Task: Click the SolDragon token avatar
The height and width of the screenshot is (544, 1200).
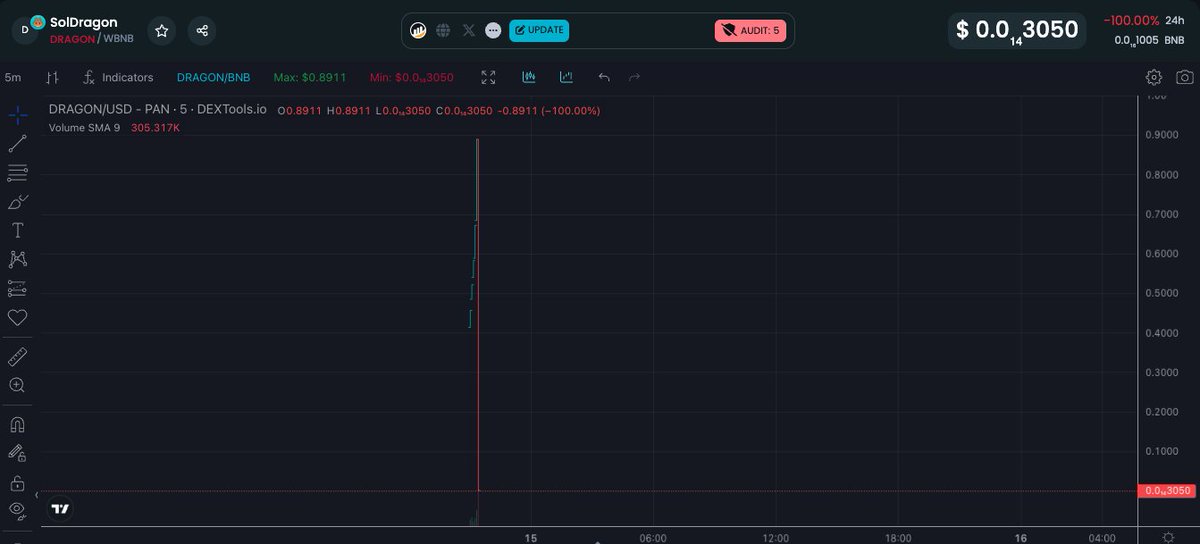Action: (26, 29)
